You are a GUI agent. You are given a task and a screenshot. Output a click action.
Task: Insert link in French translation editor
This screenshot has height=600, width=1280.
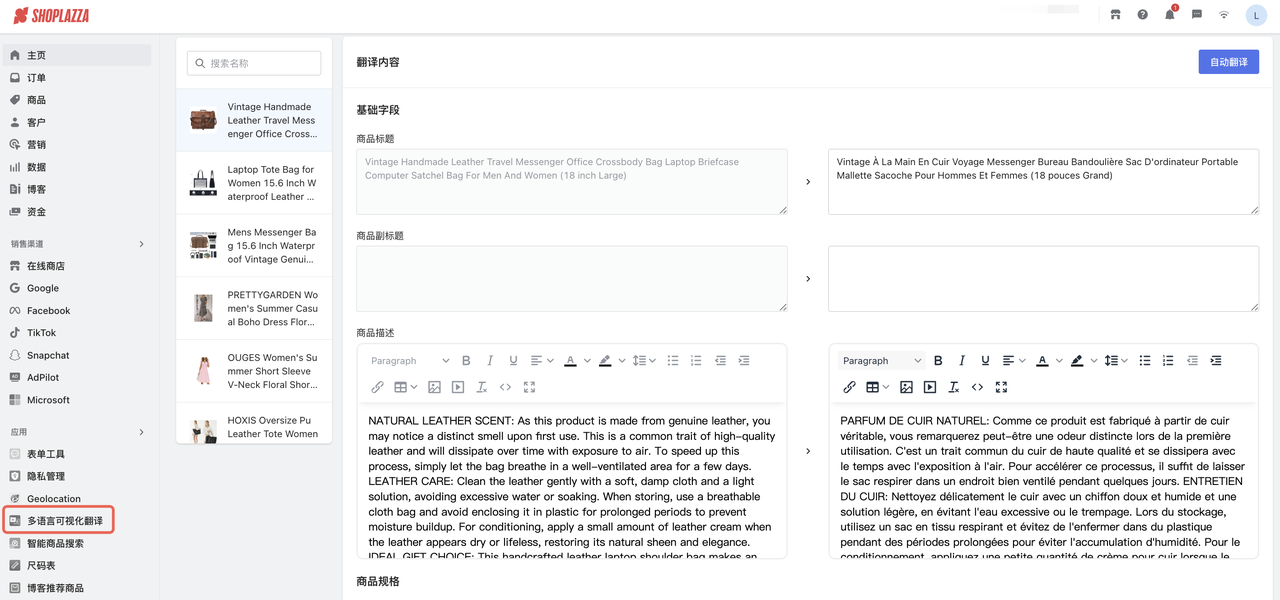coord(849,387)
